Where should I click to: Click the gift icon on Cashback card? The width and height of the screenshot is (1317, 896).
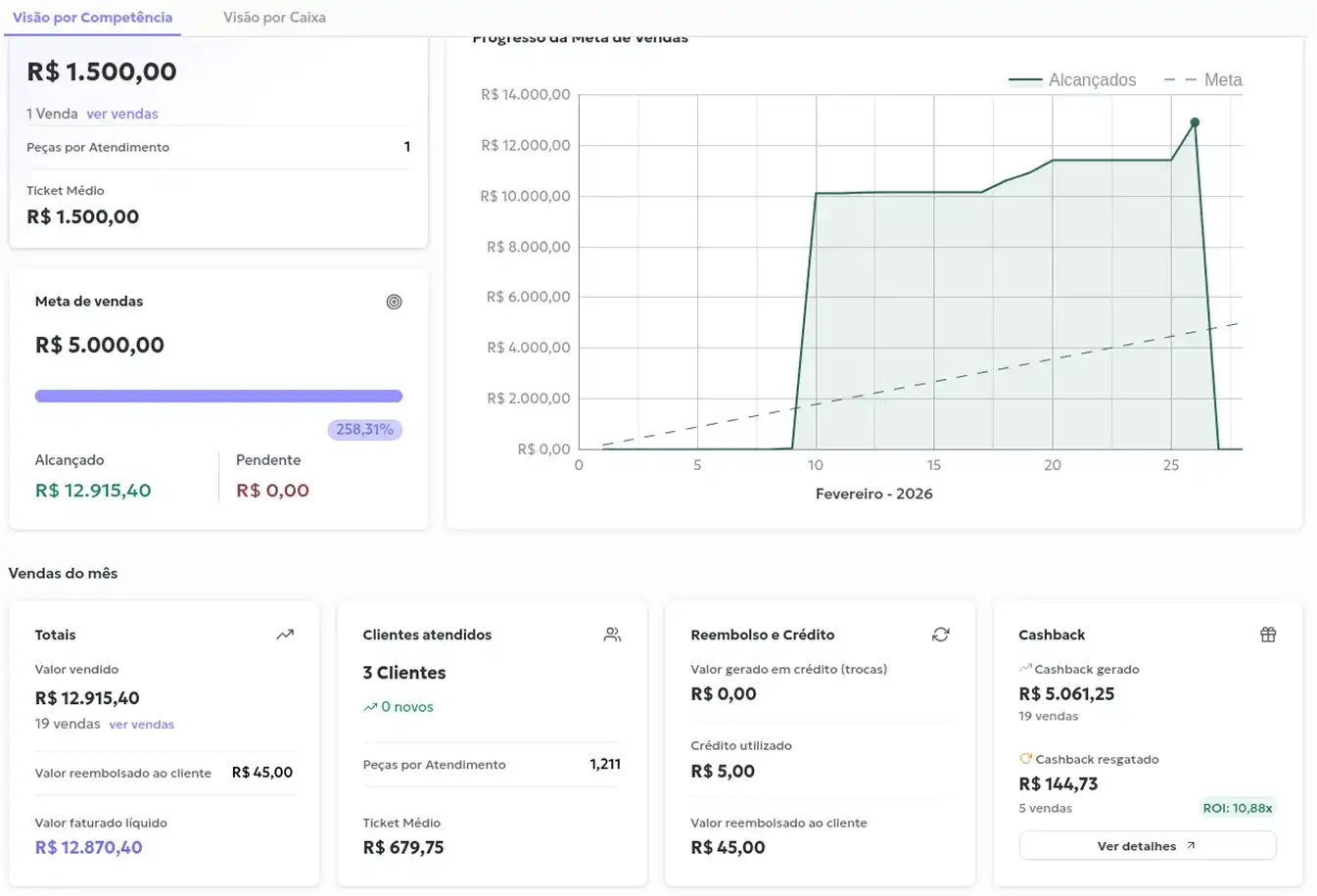(x=1268, y=634)
